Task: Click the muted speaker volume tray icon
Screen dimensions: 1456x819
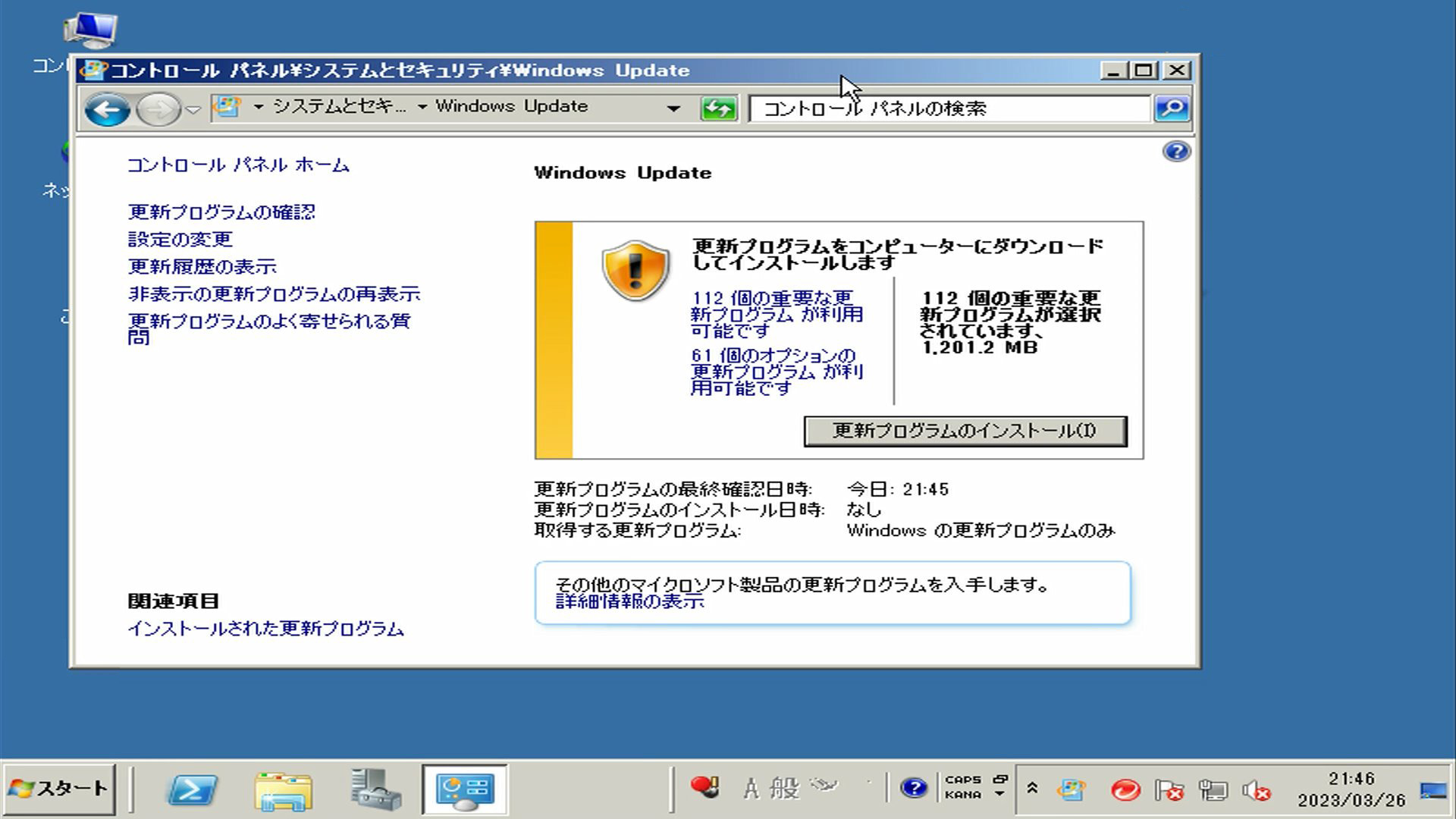Action: click(x=1256, y=791)
